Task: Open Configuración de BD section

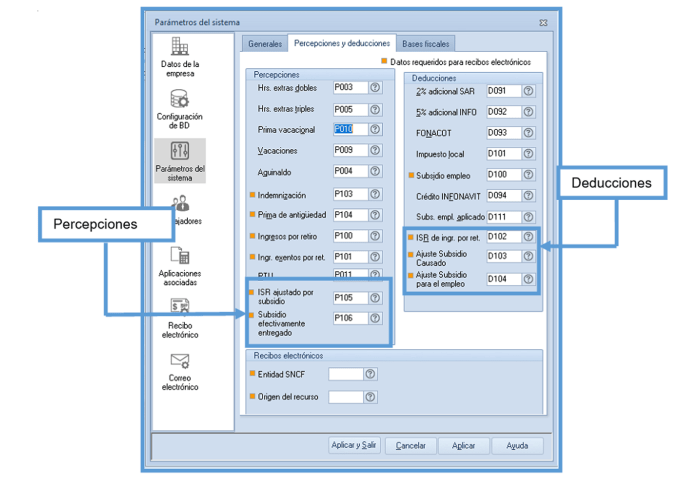Action: coord(180,109)
